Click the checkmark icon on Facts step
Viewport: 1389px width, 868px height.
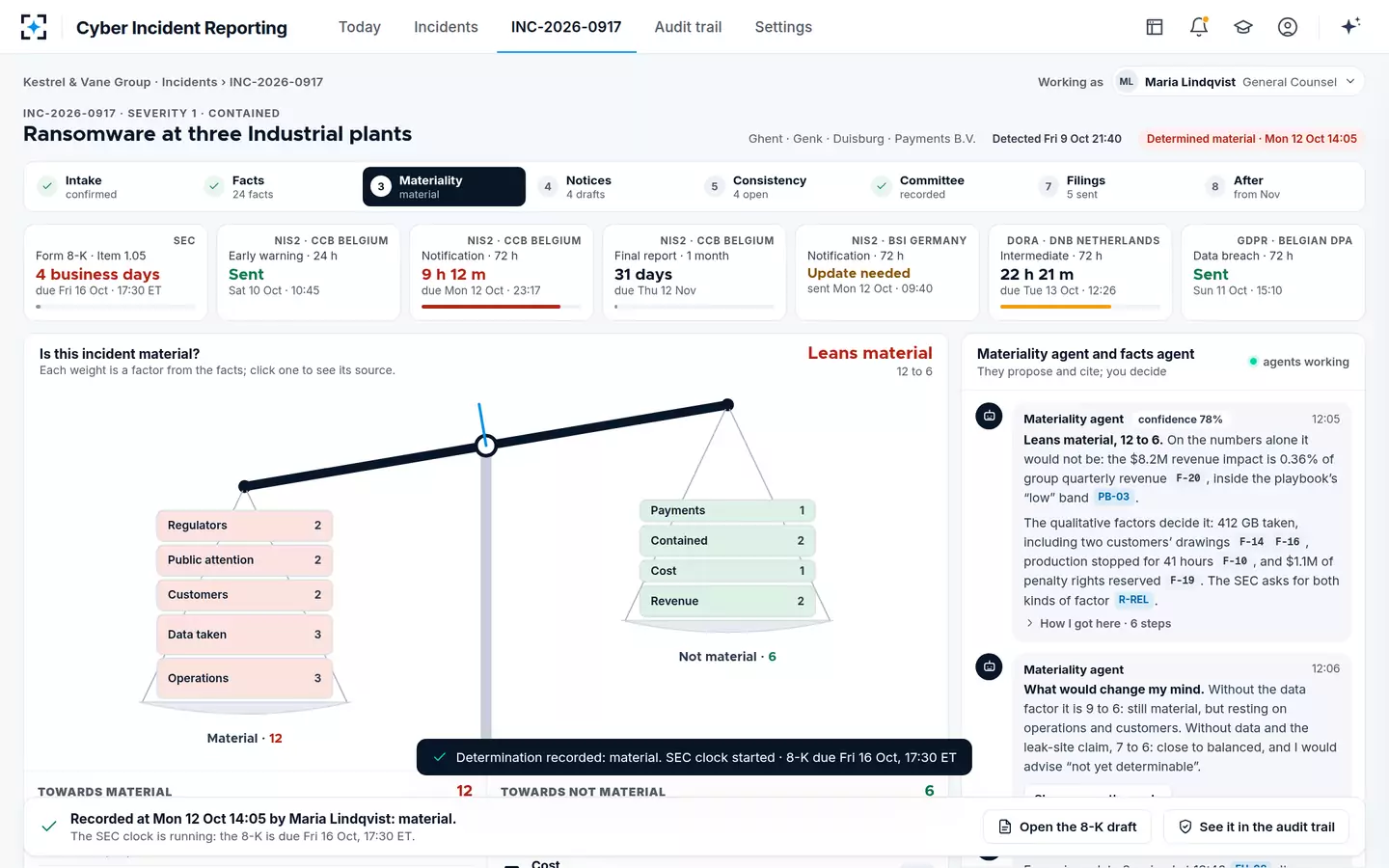pos(213,187)
